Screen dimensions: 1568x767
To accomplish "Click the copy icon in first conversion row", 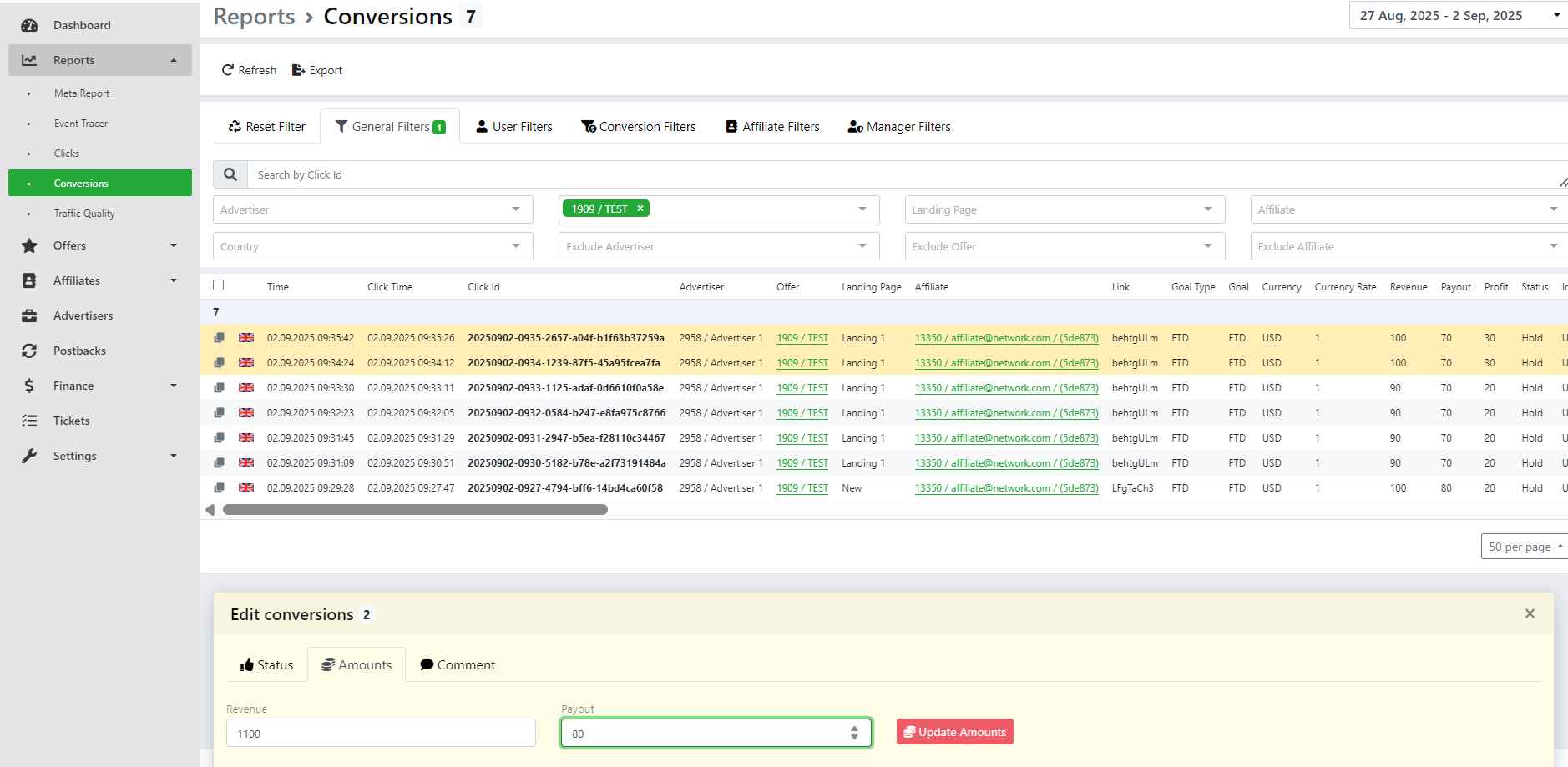I will coord(219,338).
